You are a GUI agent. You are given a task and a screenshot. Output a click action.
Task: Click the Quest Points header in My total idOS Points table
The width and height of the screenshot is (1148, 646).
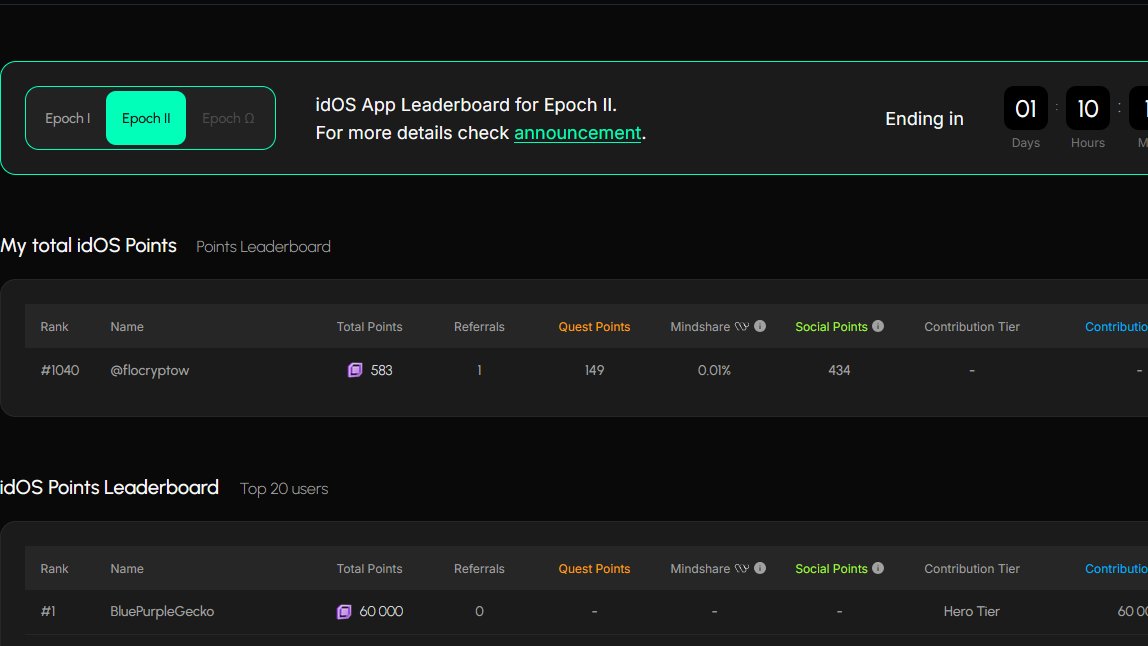594,327
